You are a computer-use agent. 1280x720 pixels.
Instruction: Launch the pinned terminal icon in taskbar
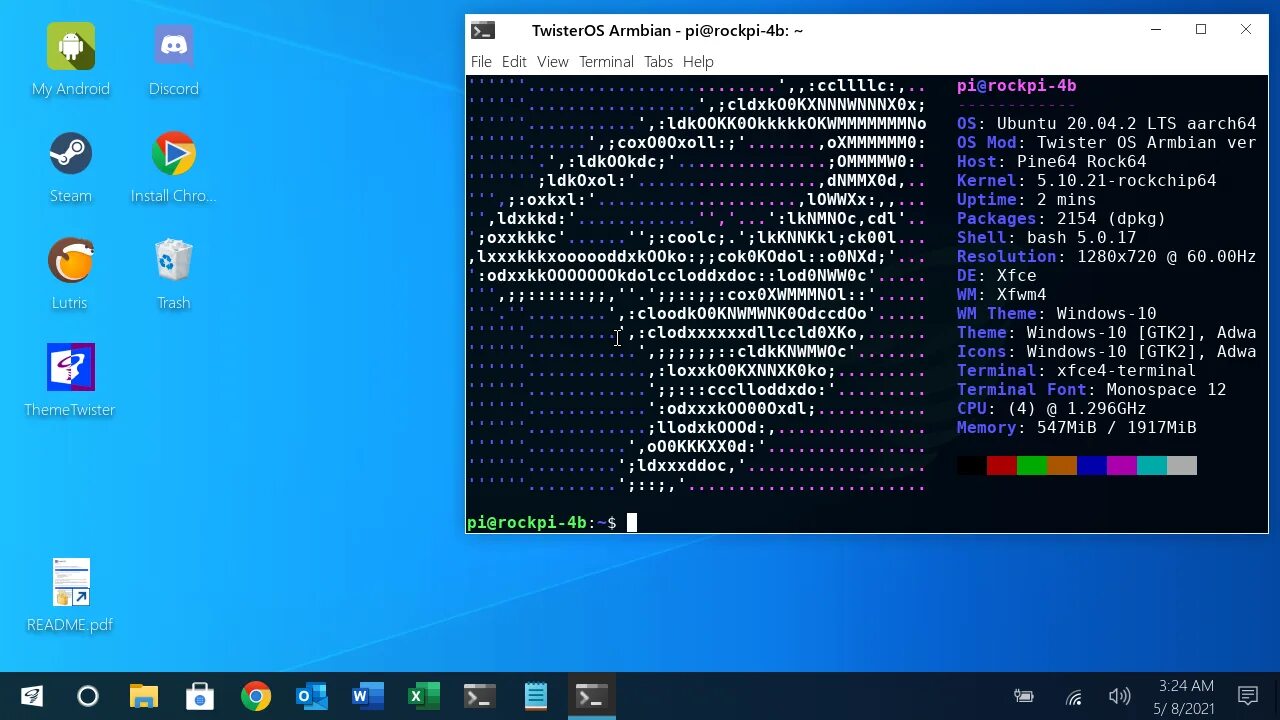(x=480, y=696)
